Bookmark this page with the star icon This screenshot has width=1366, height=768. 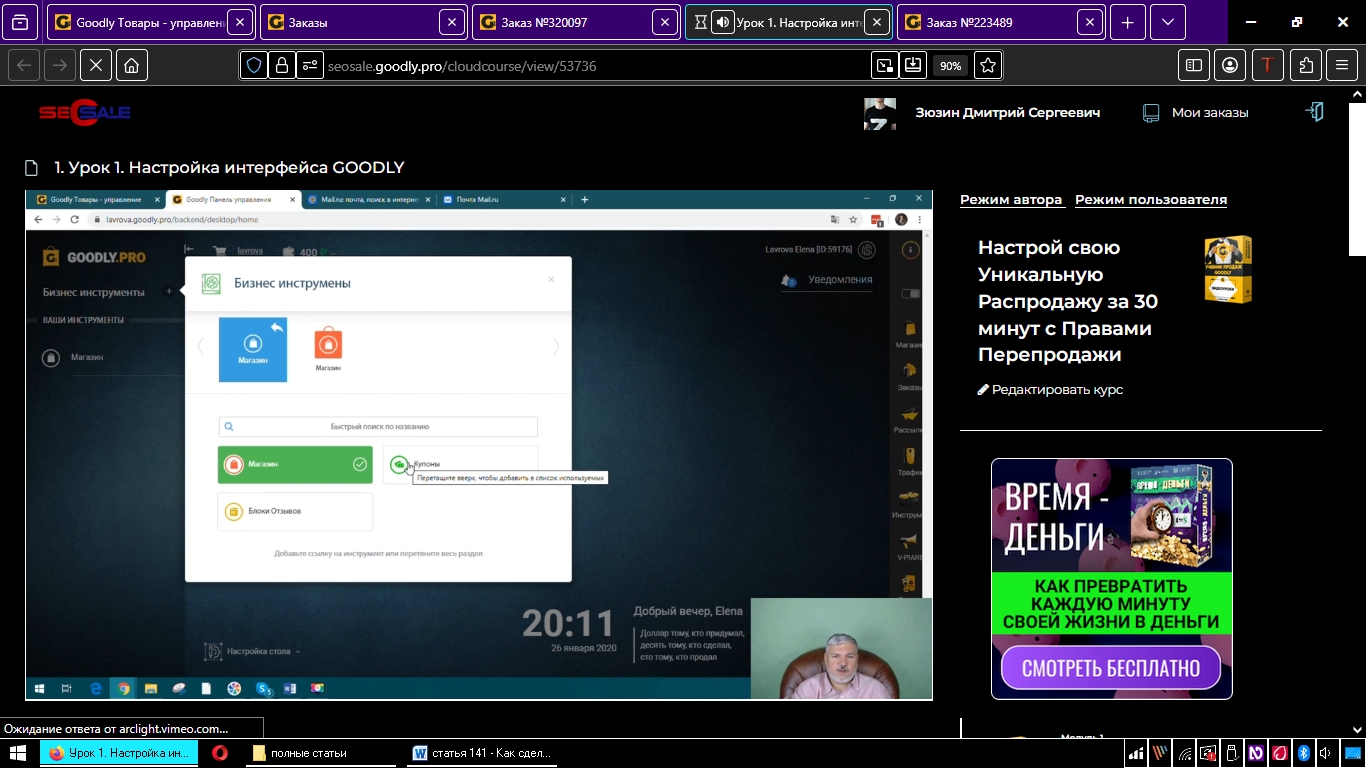coord(988,66)
